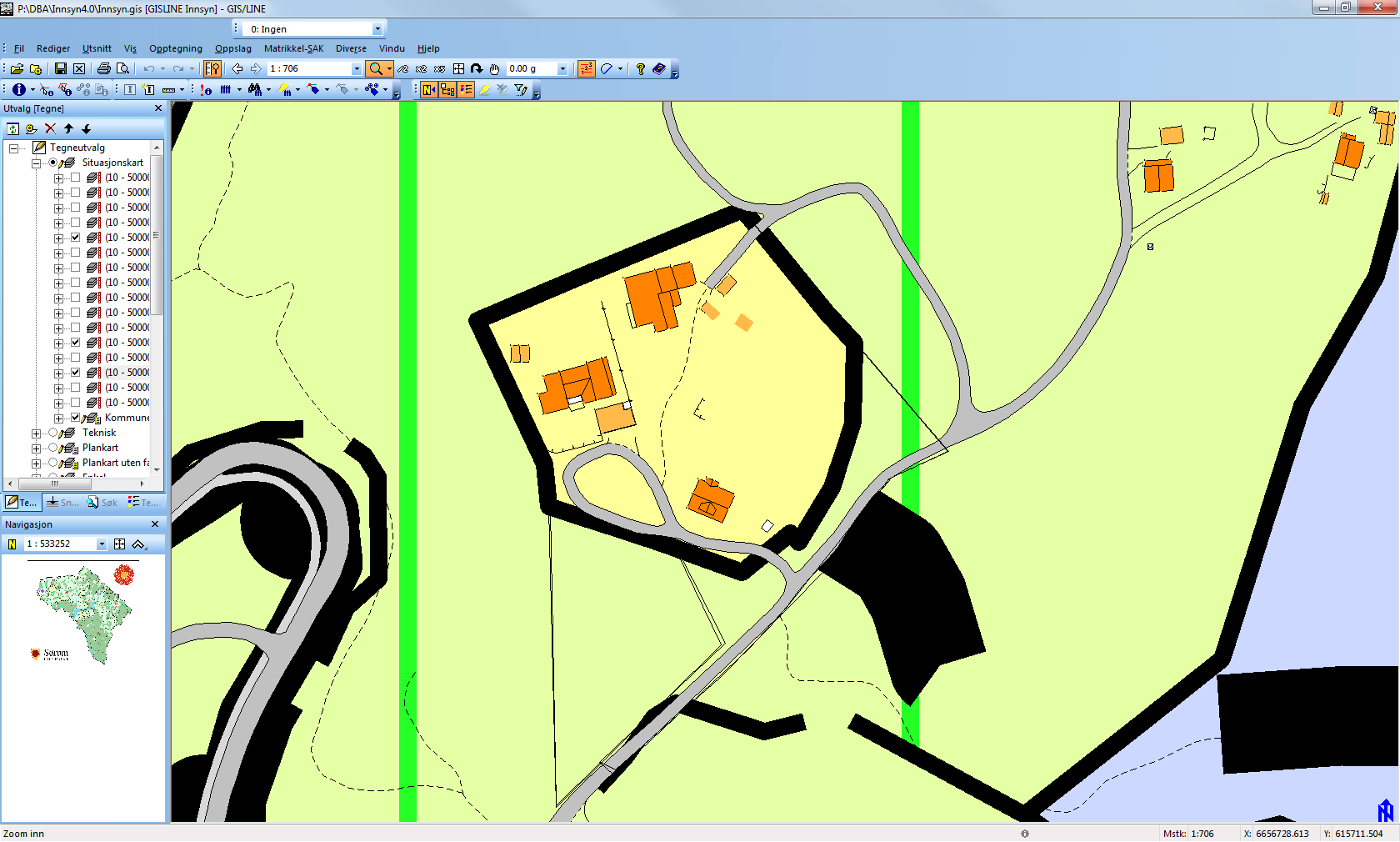The height and width of the screenshot is (842, 1400).
Task: Select the Plankart uten fa radio button
Action: point(52,463)
